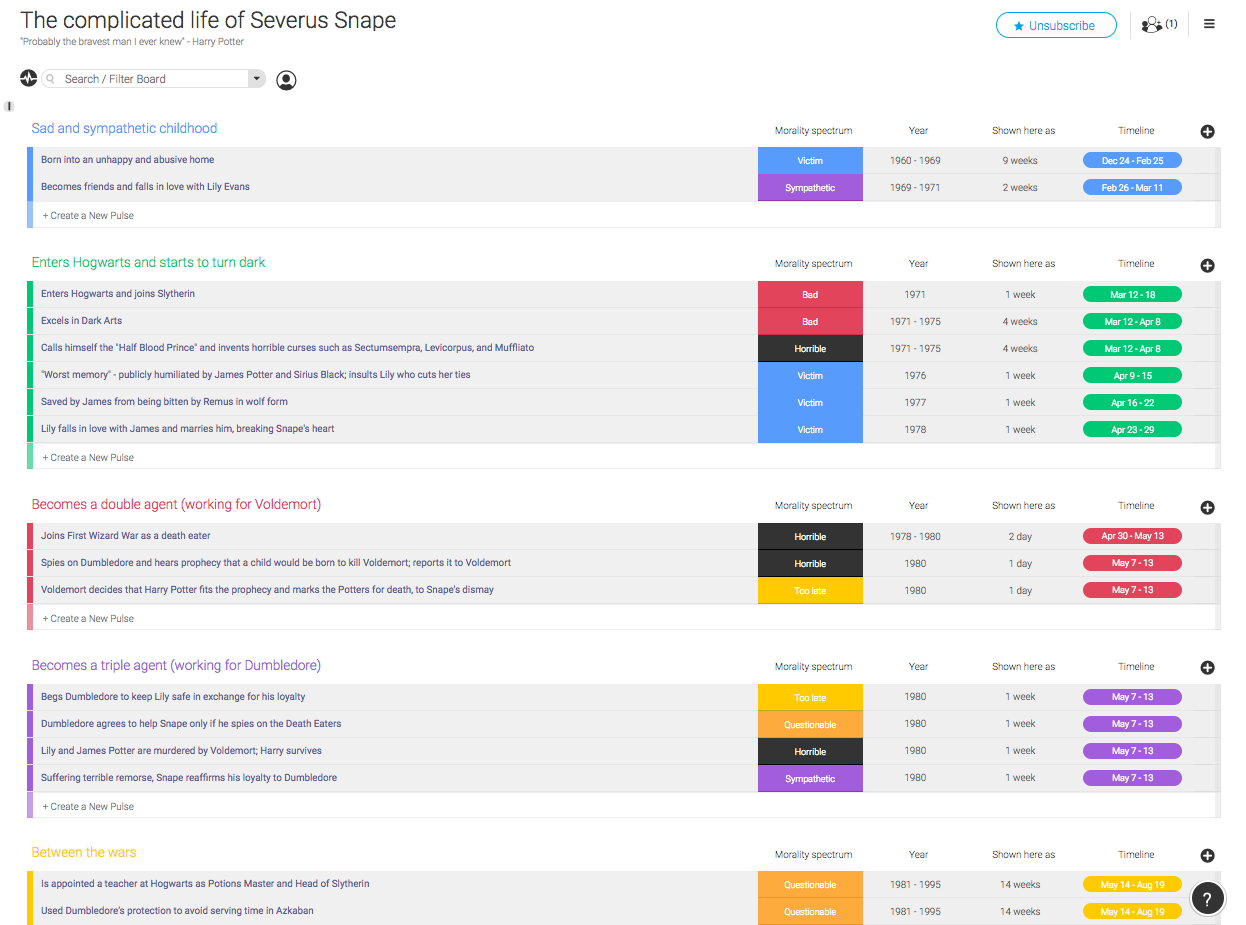Image resolution: width=1246 pixels, height=925 pixels.
Task: Click plus icon for Becomes a double agent group
Action: coord(1207,508)
